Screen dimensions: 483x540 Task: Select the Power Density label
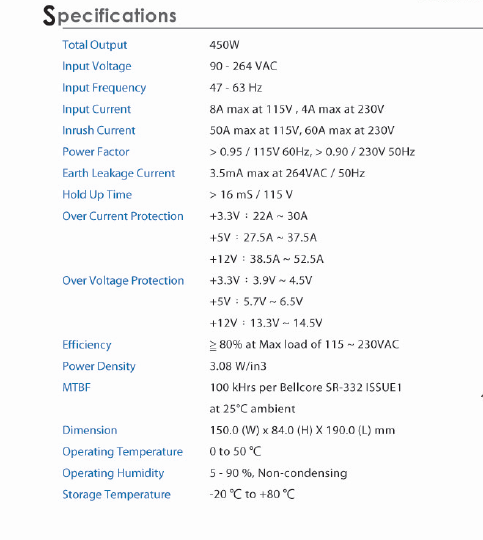pos(99,366)
